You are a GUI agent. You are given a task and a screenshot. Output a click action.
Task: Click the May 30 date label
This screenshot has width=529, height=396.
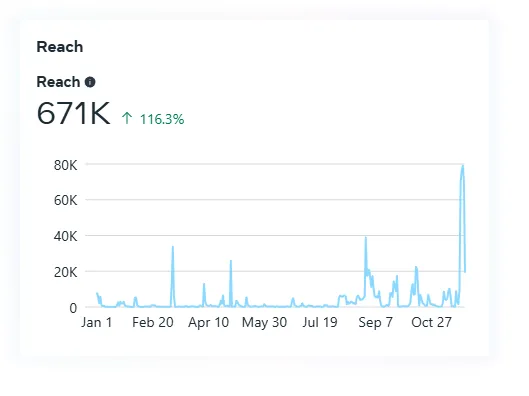coord(264,322)
